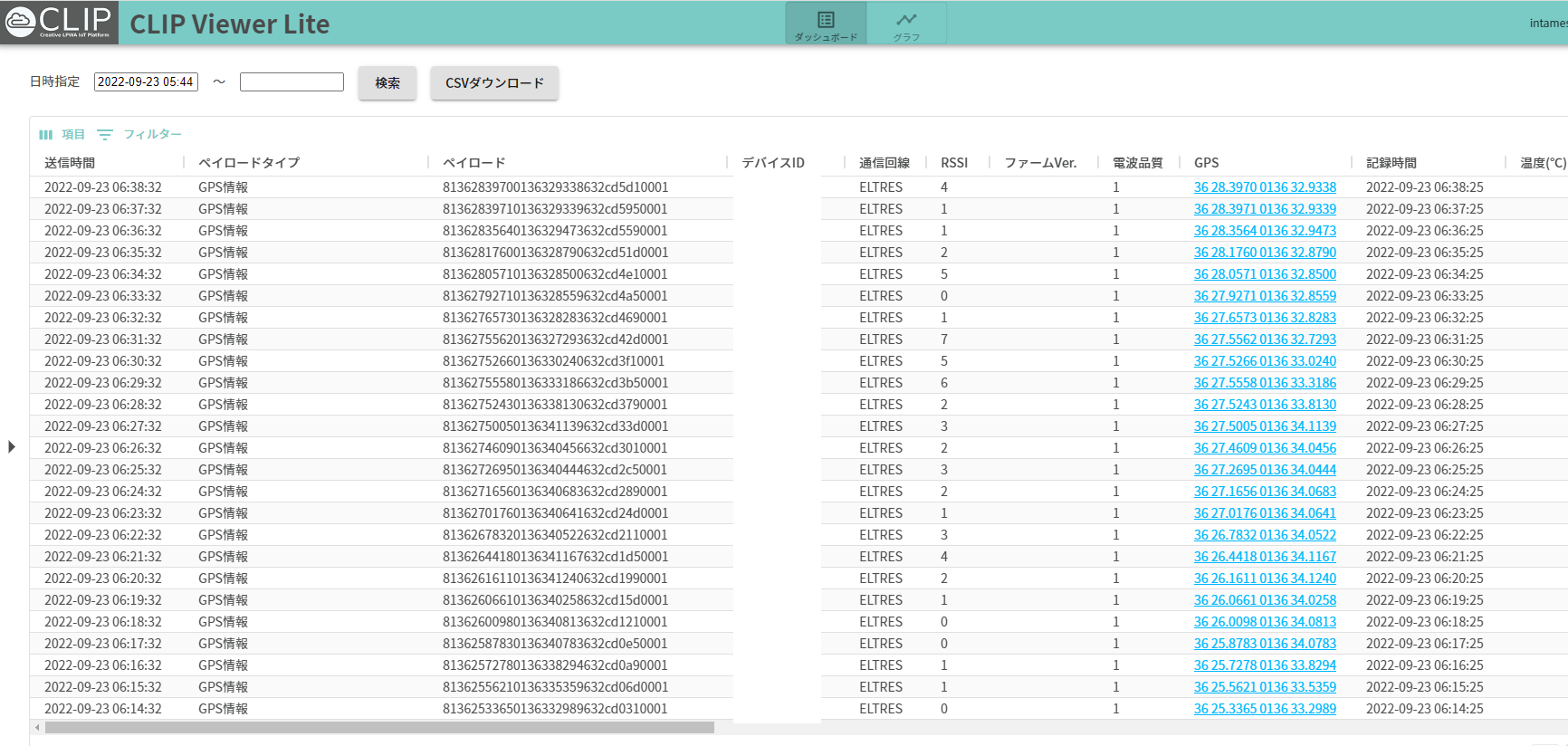Open GPS link 36 25.3365 0136 33.2989
The height and width of the screenshot is (746, 1568).
[1264, 709]
